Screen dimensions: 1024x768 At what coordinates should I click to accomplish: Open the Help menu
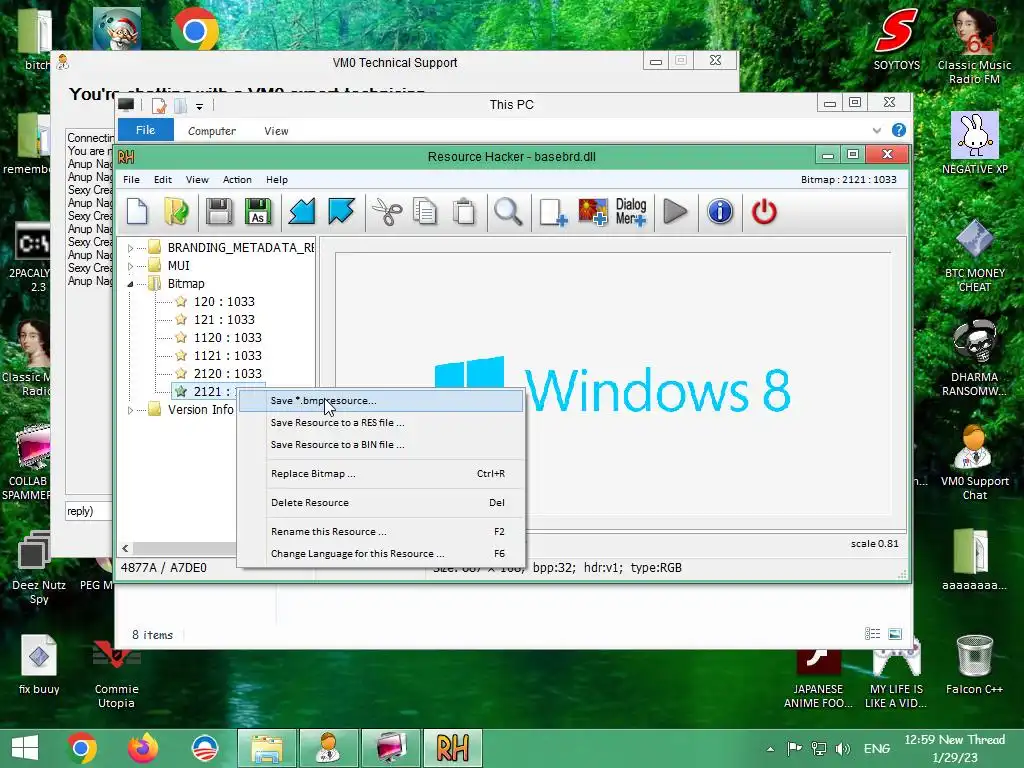277,180
